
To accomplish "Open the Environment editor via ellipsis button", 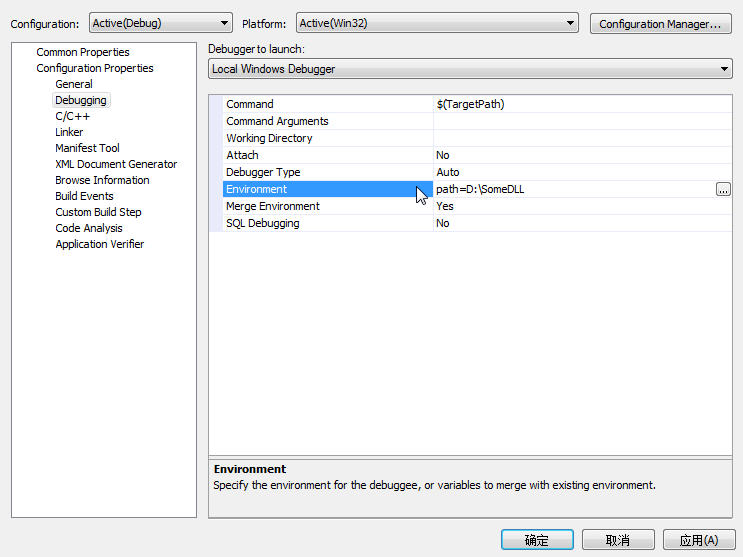I will pos(723,190).
